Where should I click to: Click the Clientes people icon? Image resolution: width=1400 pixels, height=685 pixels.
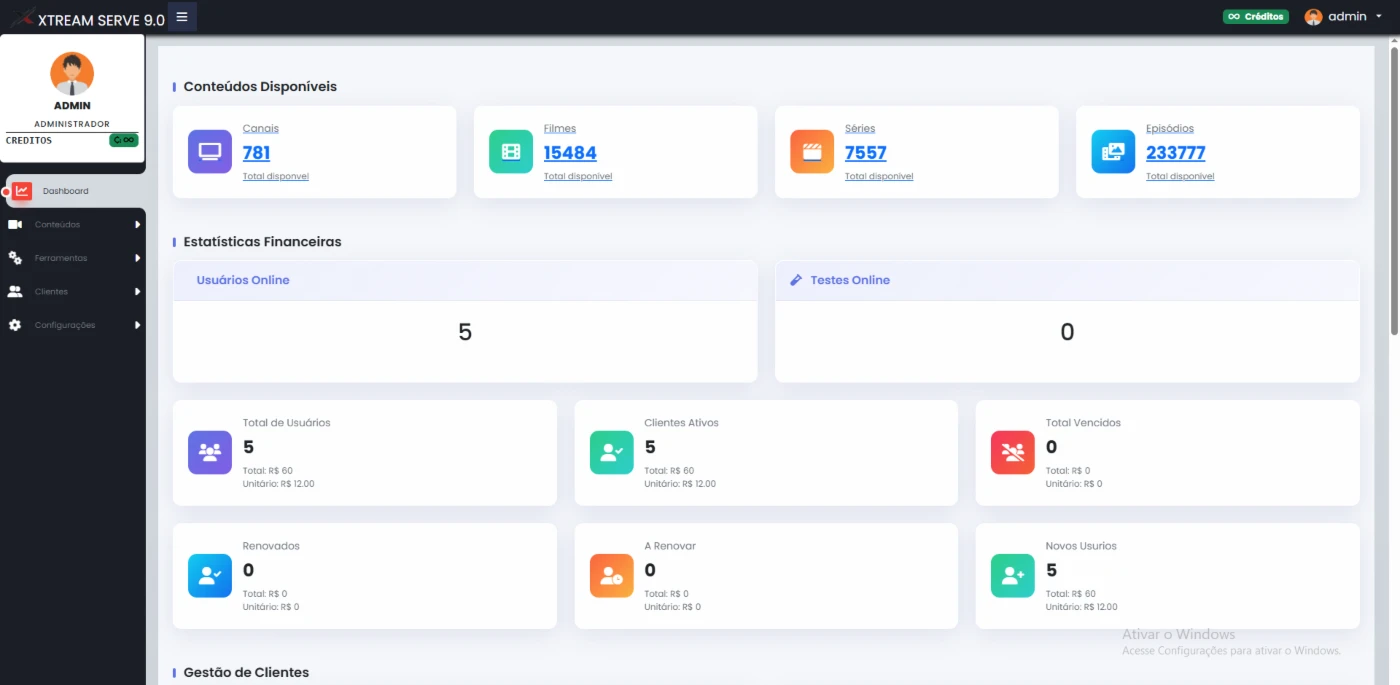[x=15, y=292]
